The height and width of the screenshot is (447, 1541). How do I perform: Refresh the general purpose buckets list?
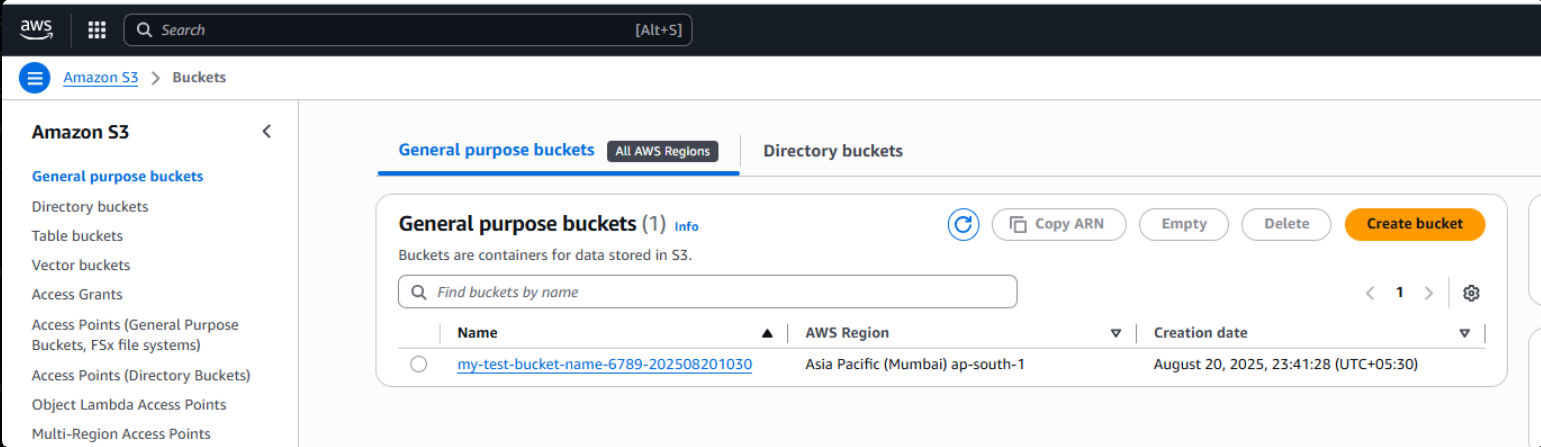[x=963, y=224]
